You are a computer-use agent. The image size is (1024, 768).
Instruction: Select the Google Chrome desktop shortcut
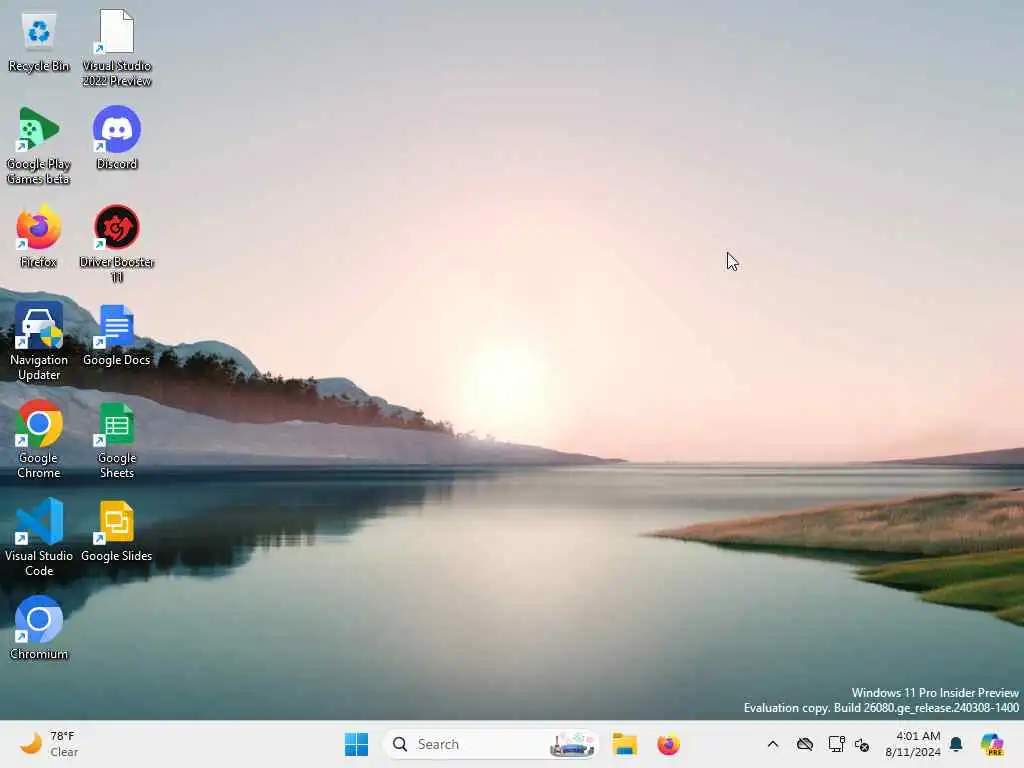point(39,440)
